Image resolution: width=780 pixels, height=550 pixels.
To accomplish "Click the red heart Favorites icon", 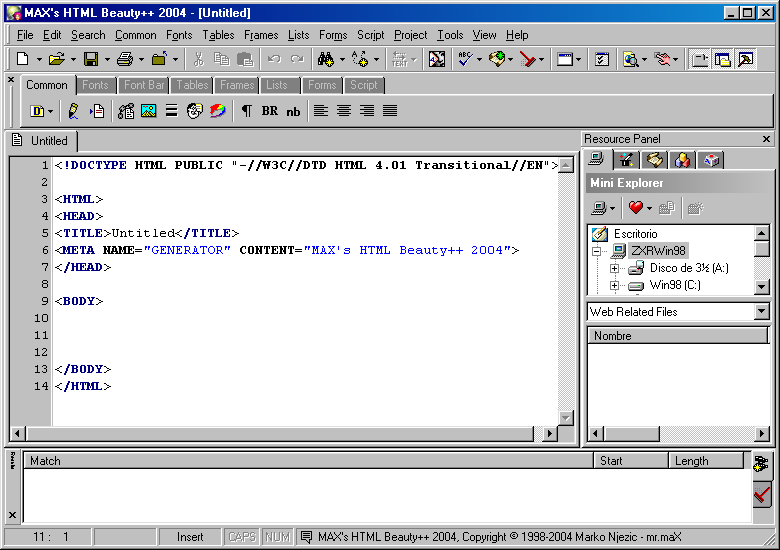I will point(636,207).
